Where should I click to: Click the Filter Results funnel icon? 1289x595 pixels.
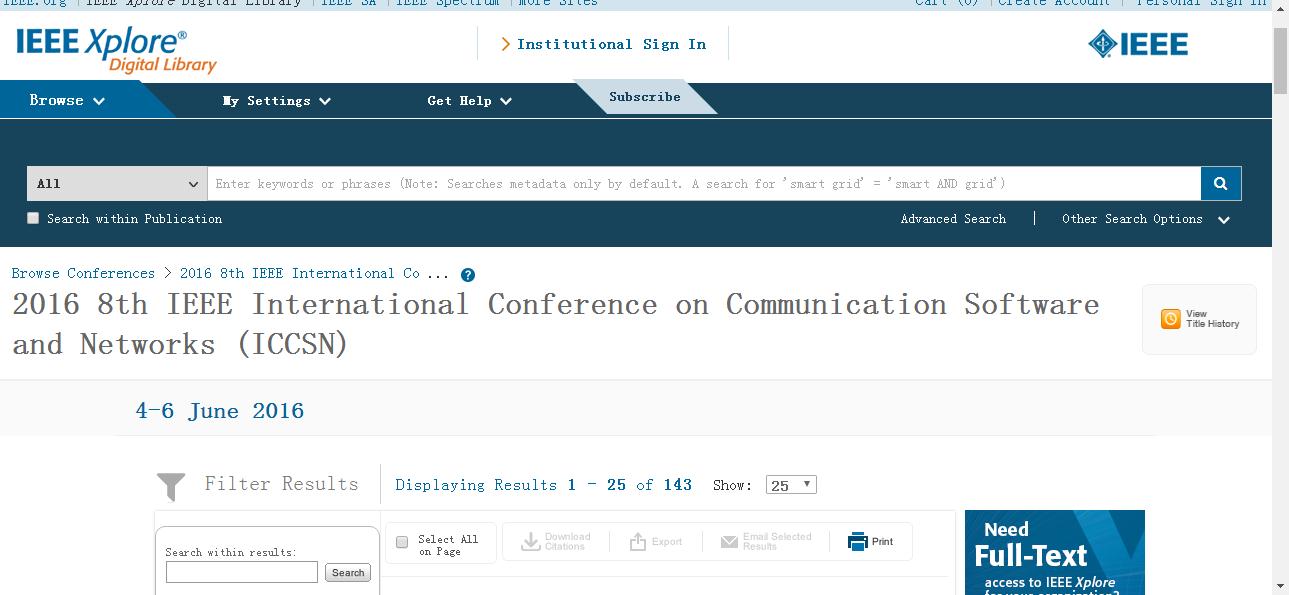pyautogui.click(x=171, y=487)
